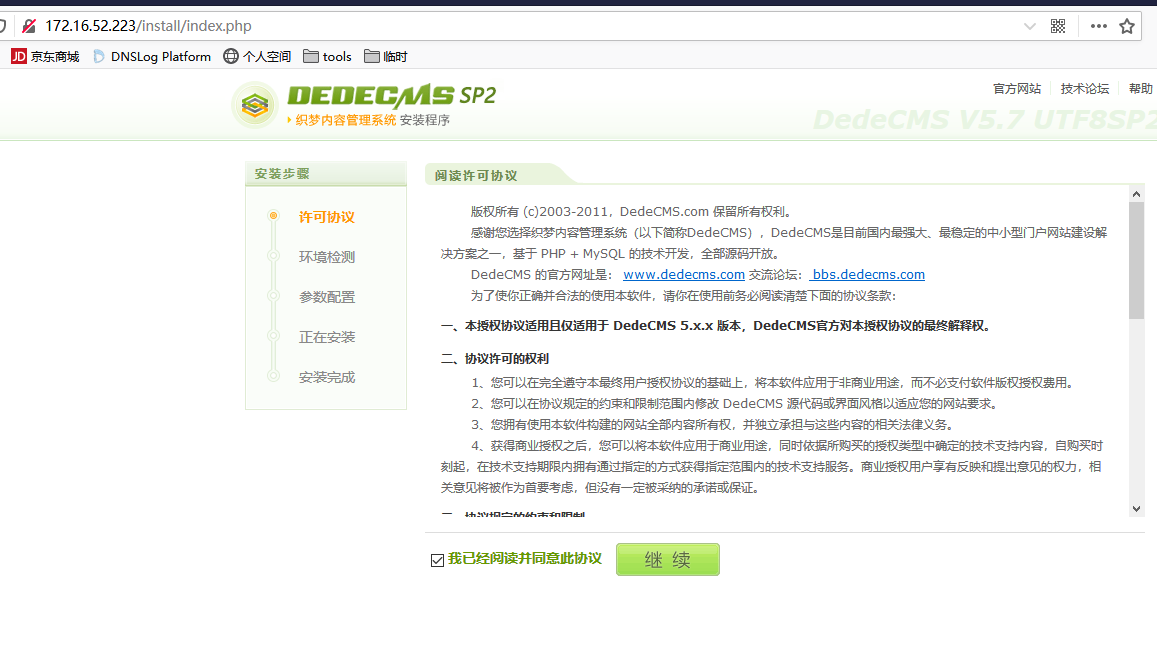Open the 京东商城 bookmark

click(x=45, y=56)
